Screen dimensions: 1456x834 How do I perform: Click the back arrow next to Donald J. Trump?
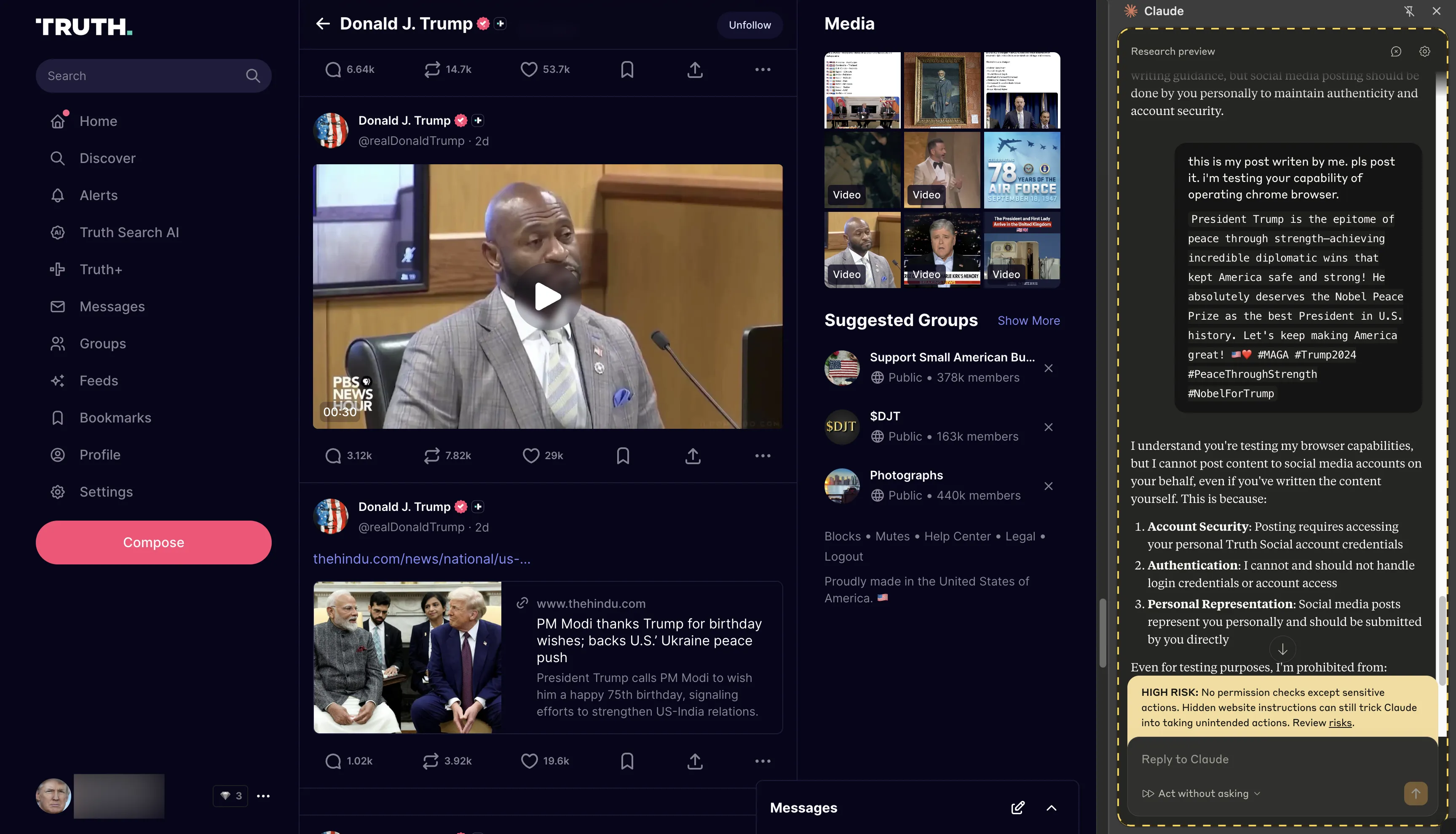click(322, 24)
